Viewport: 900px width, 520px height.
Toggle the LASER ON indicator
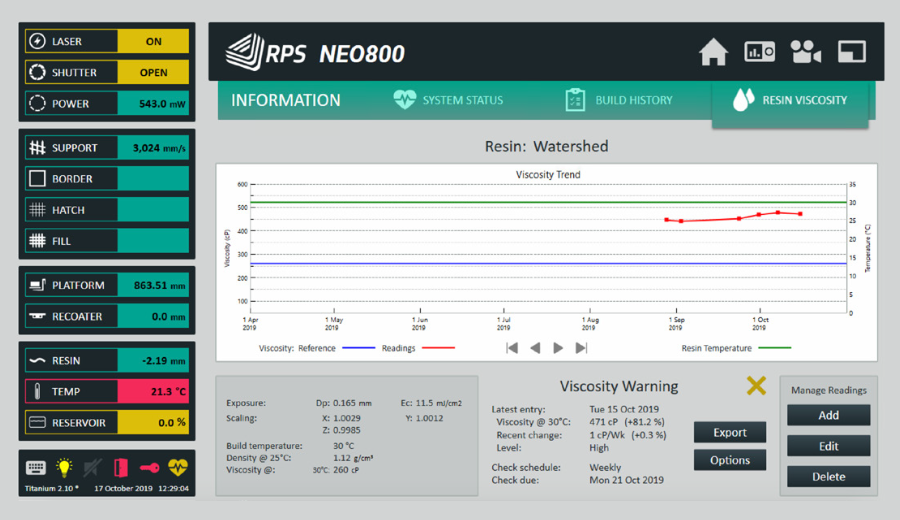tap(153, 41)
